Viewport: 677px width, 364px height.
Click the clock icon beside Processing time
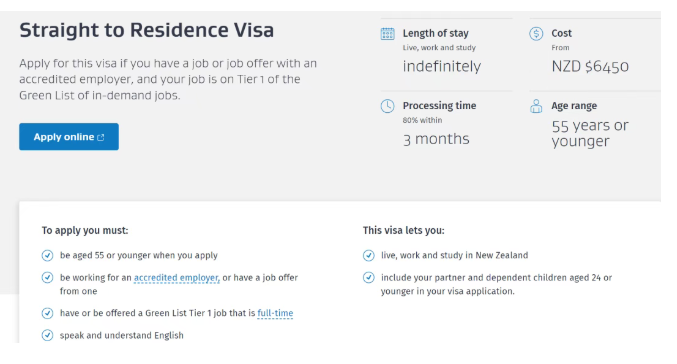point(387,106)
